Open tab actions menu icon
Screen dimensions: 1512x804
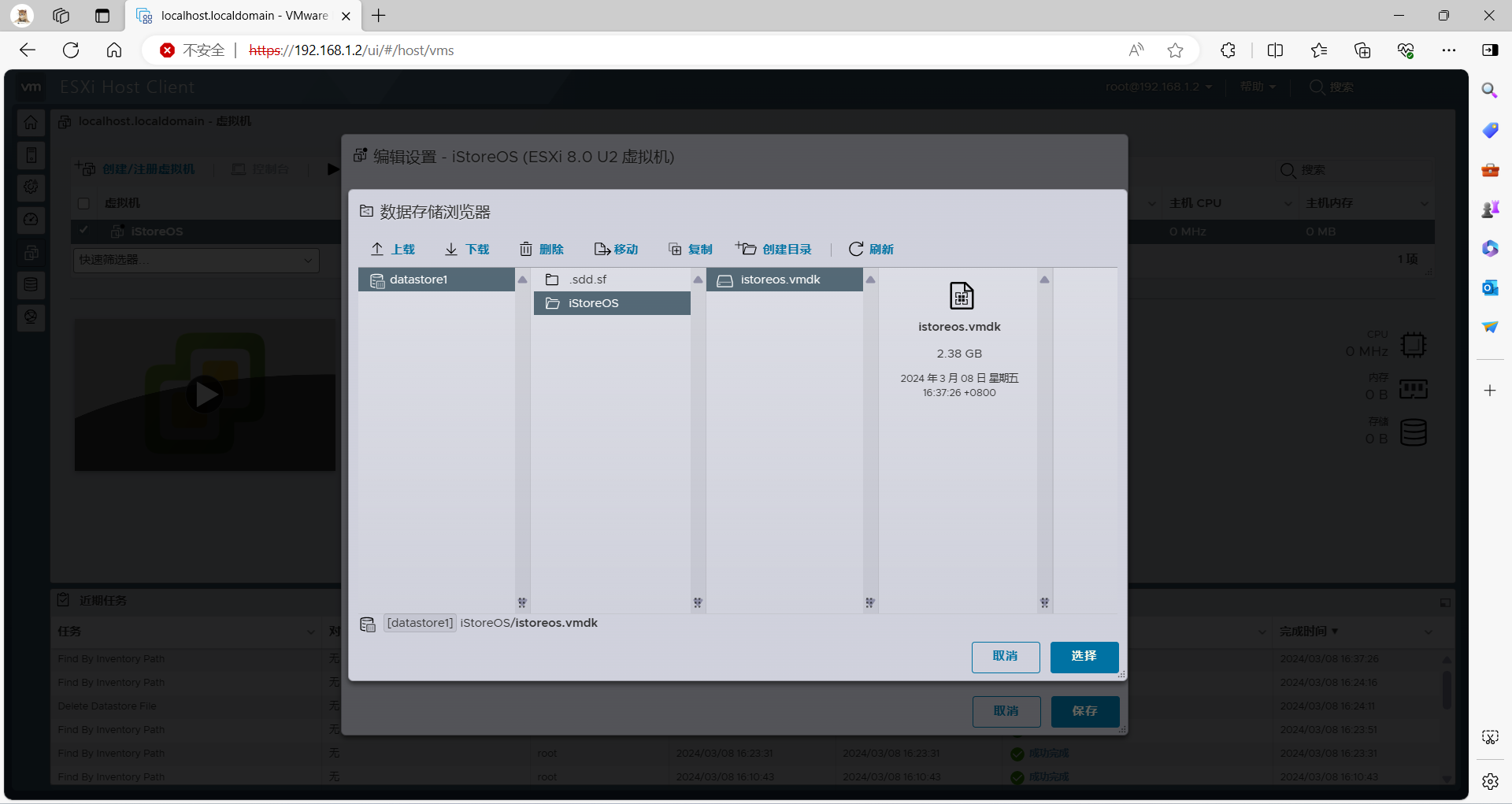(x=102, y=16)
